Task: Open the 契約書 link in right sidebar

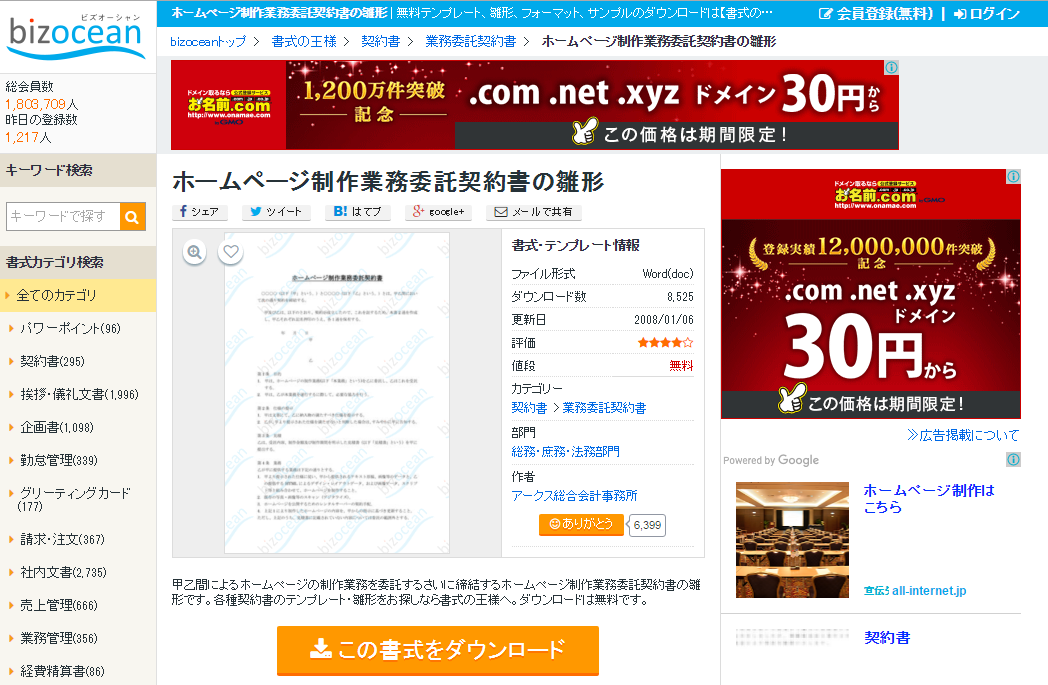Action: [x=887, y=638]
